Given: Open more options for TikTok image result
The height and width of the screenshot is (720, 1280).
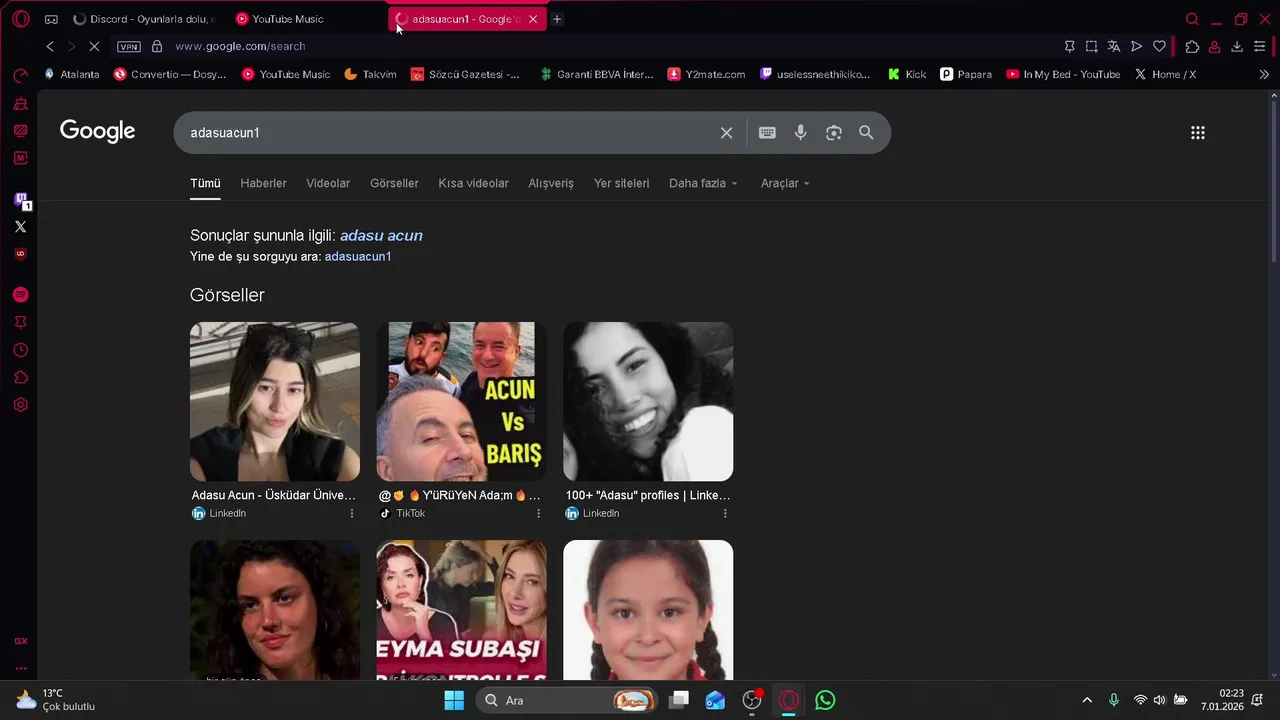Looking at the screenshot, I should 538,513.
